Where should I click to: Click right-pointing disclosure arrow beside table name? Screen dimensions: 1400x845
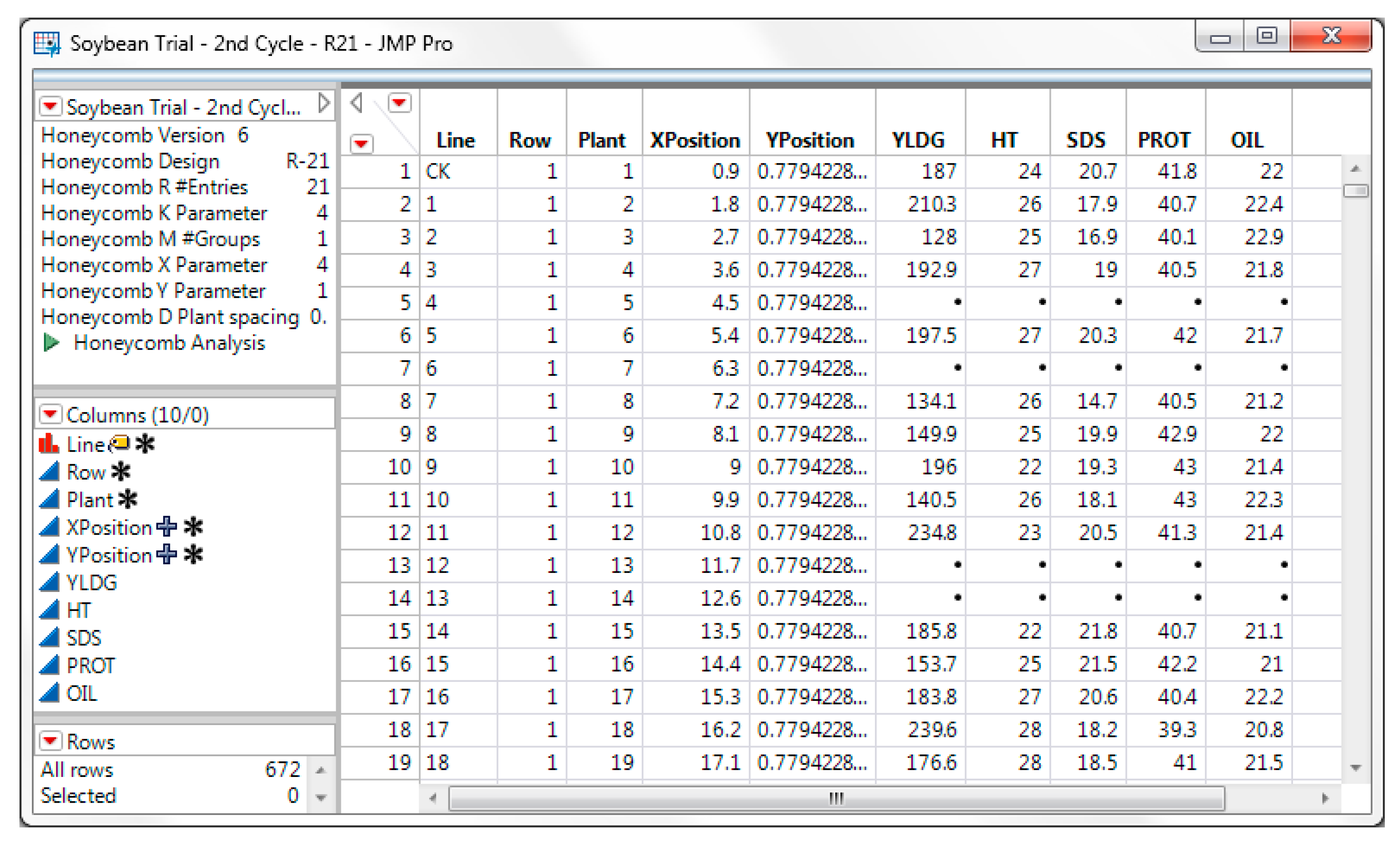(x=324, y=104)
